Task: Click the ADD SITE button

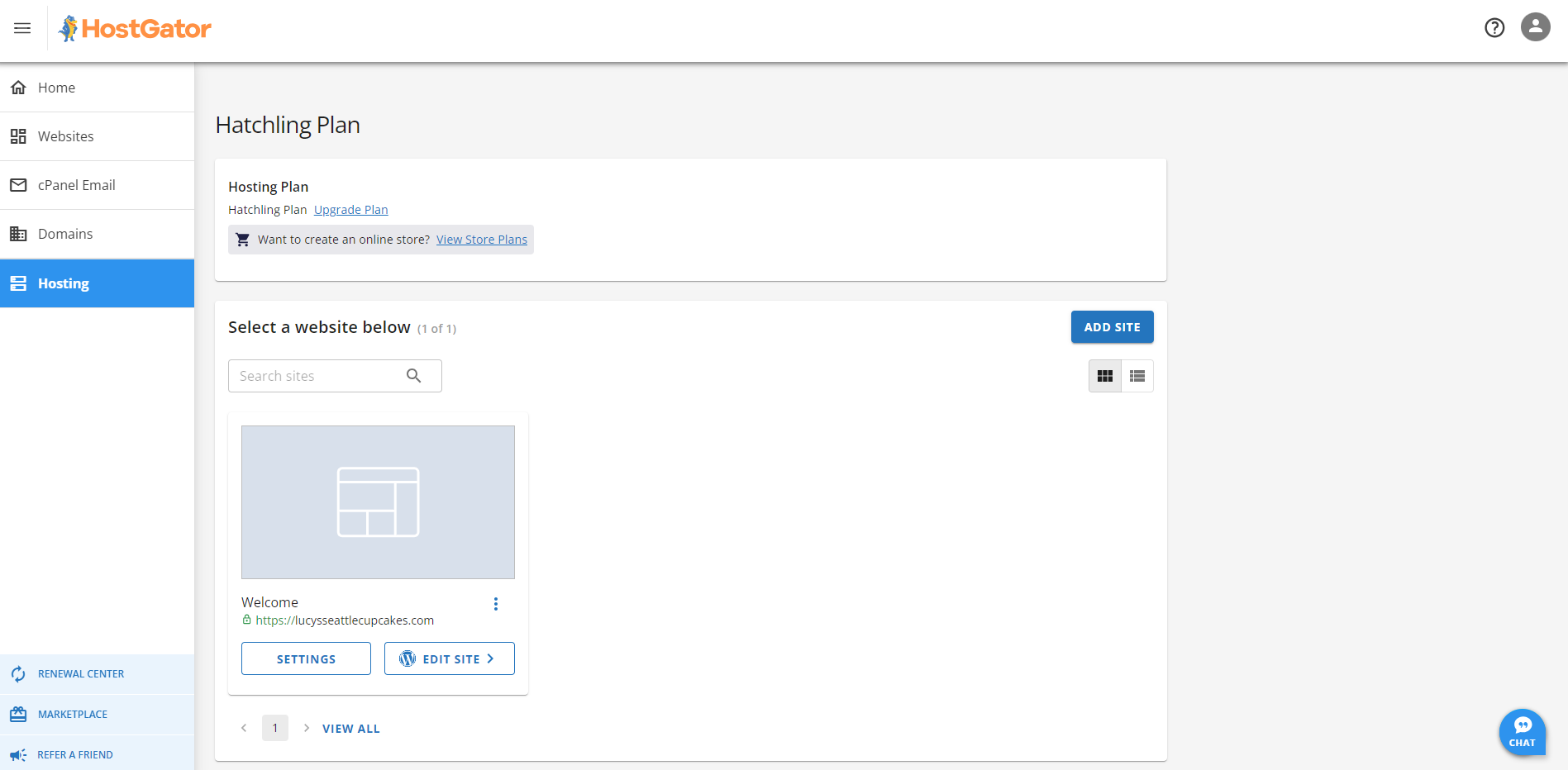Action: (x=1112, y=326)
